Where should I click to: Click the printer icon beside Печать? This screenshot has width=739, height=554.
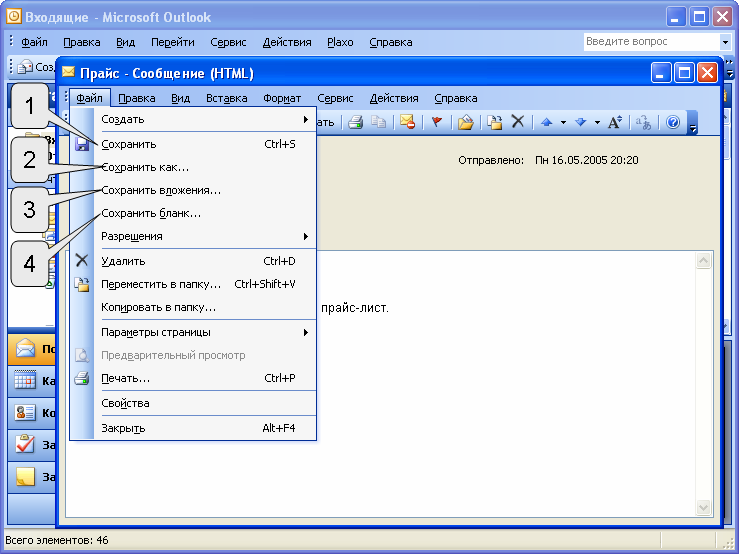coord(82,378)
